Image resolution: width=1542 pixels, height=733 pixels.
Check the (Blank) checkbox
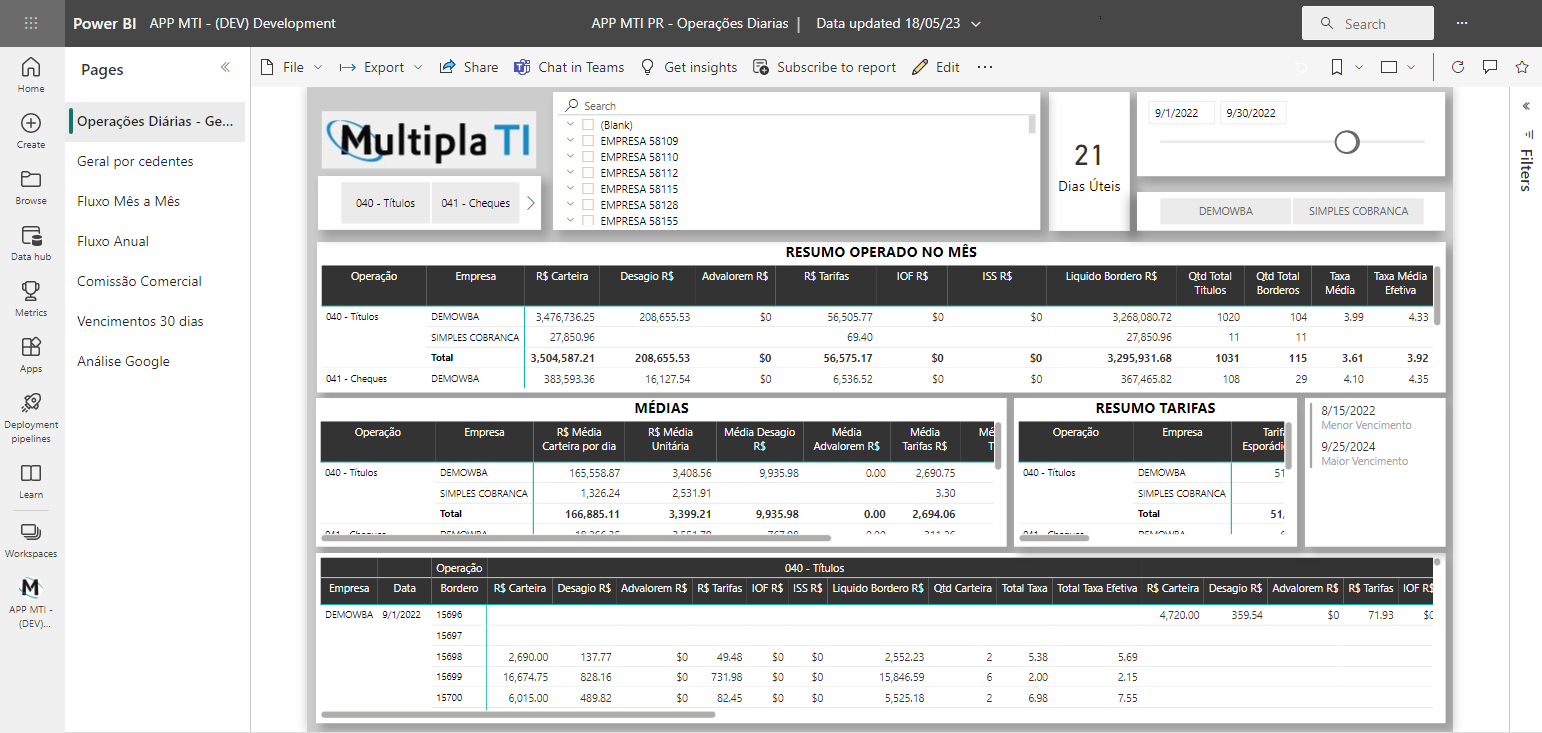(x=588, y=125)
